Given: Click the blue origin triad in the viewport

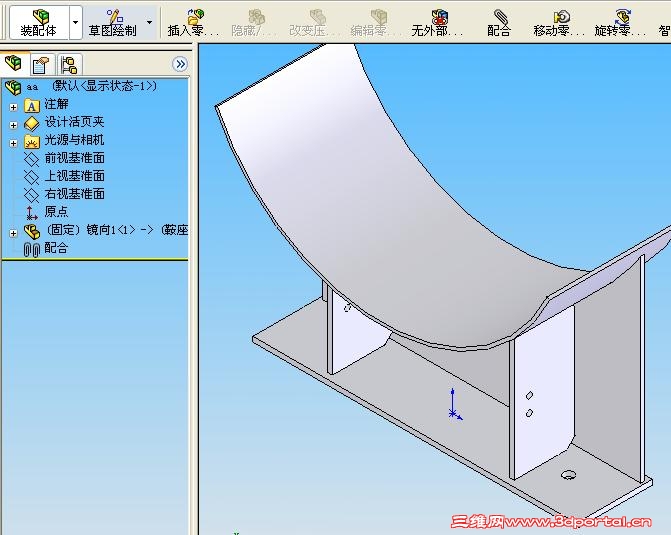Looking at the screenshot, I should [x=454, y=404].
